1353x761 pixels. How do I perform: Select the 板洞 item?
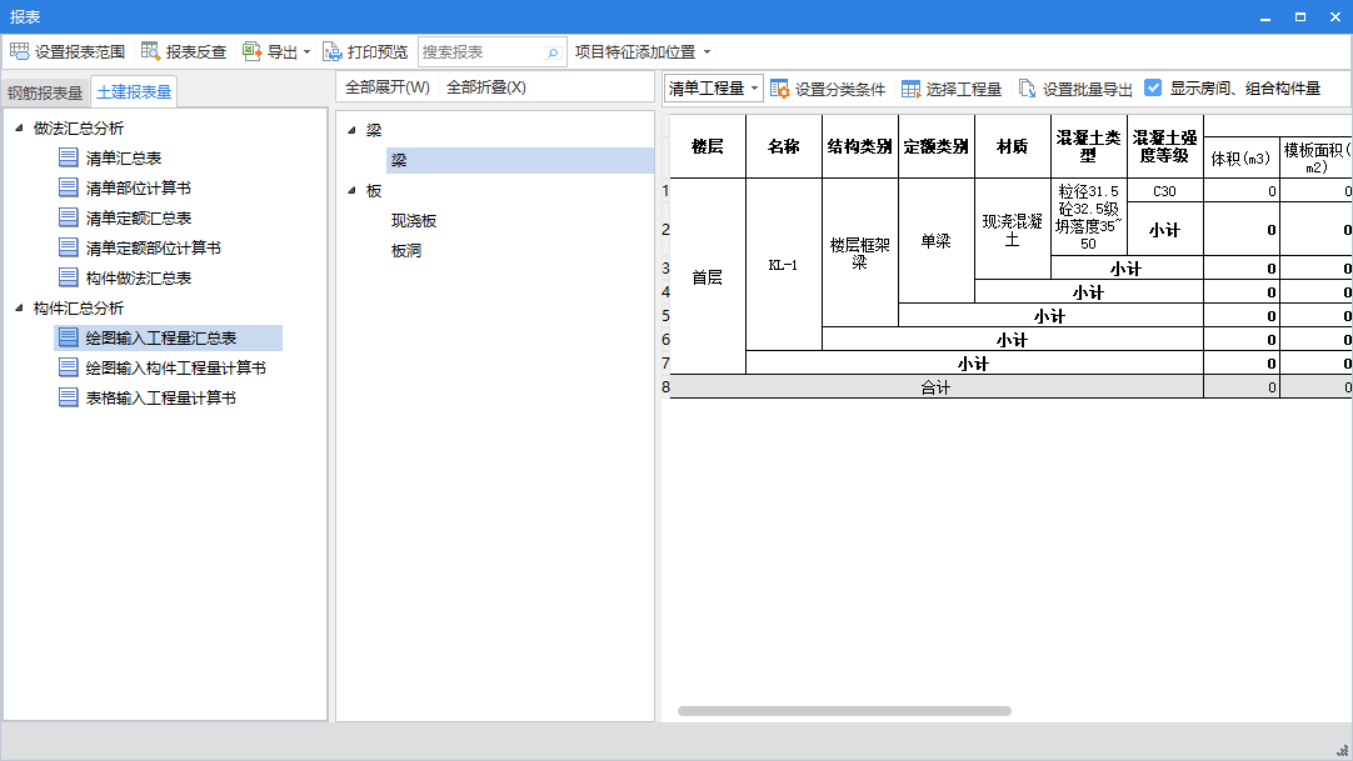pyautogui.click(x=406, y=250)
